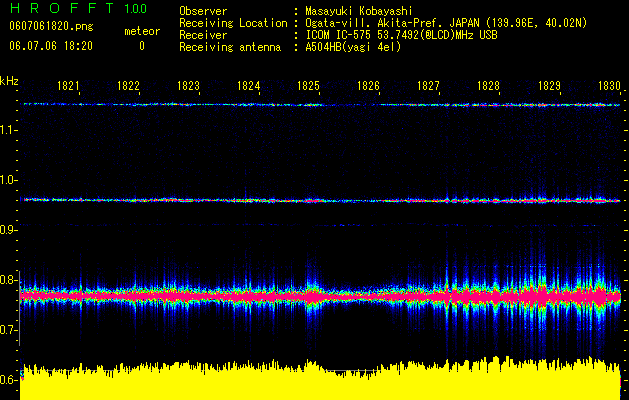Screen dimensions: 629x400
Task: Click the 0.8 kHz axis label
Action: (x=9, y=280)
